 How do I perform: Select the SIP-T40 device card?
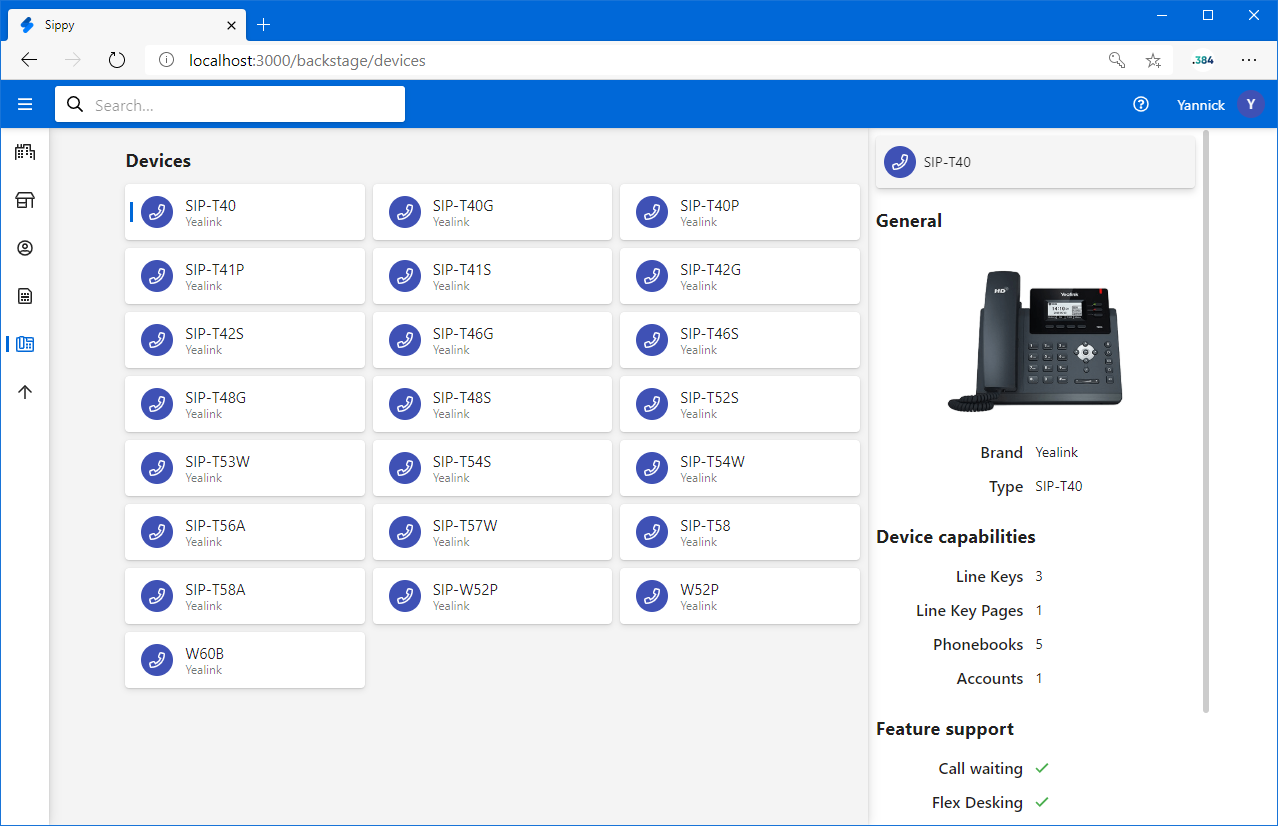pos(245,212)
